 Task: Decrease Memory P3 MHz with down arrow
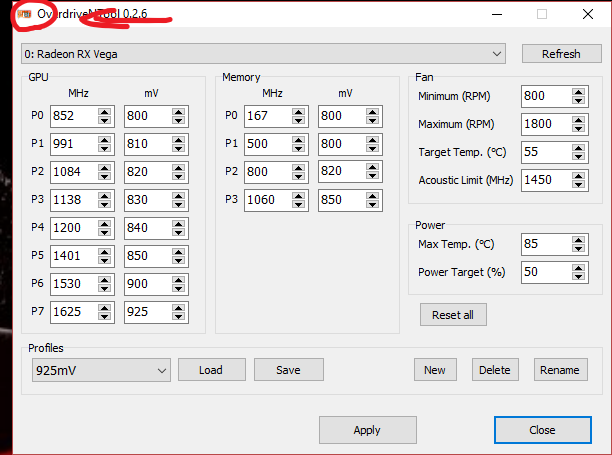click(298, 204)
